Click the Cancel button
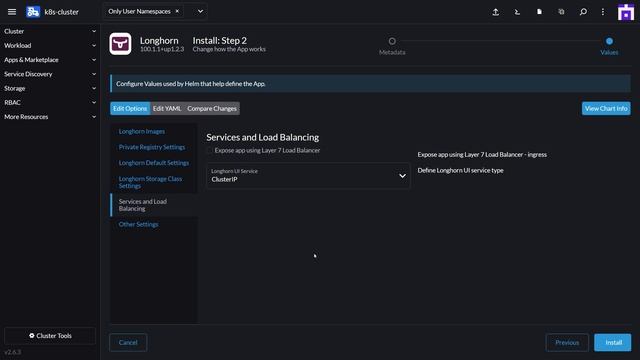 tap(128, 342)
